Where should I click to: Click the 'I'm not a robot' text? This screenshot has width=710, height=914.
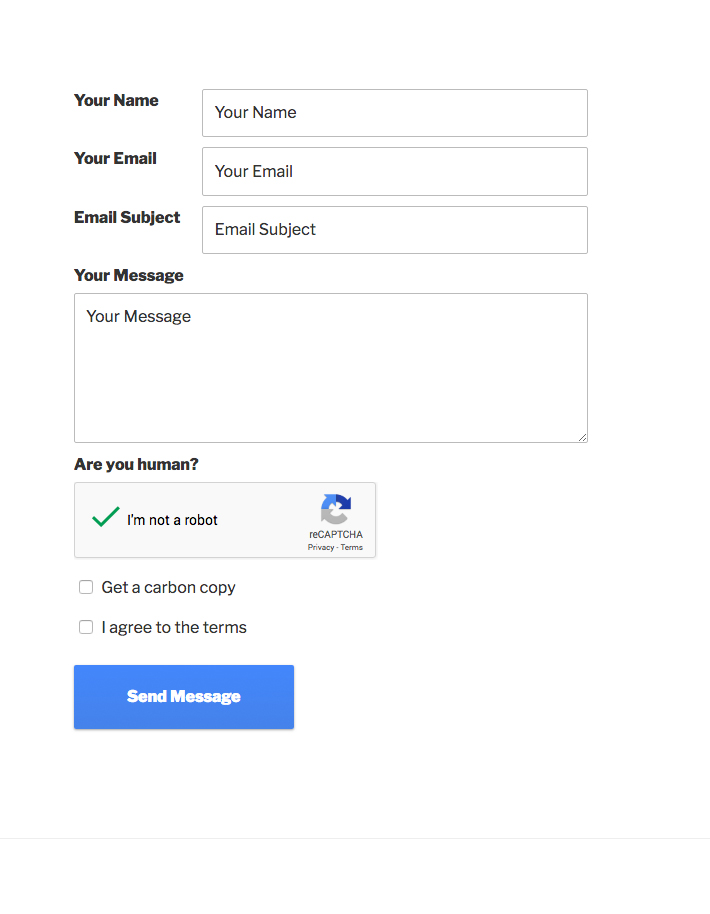click(172, 520)
